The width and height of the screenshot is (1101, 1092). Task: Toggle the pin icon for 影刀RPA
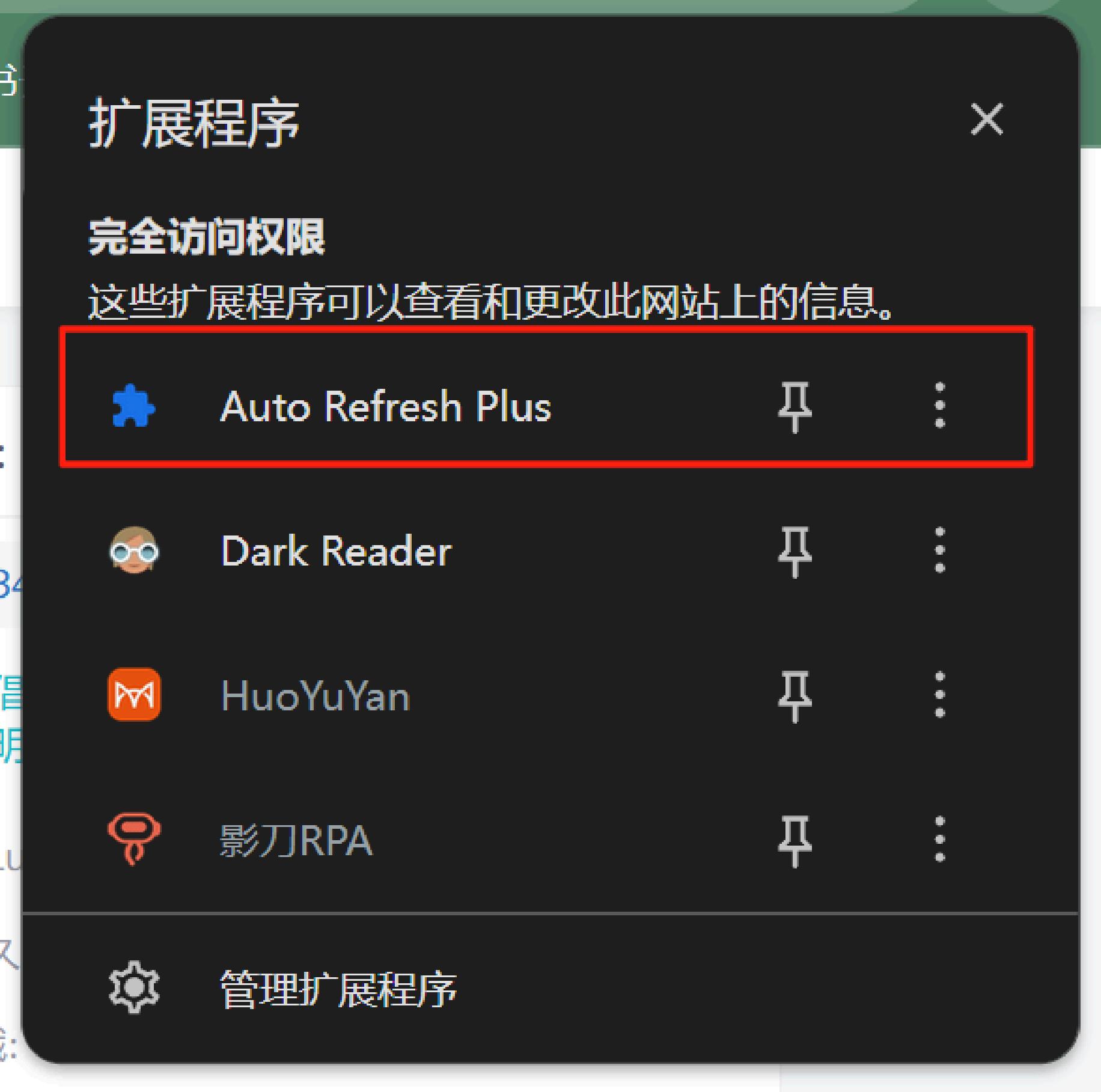pyautogui.click(x=795, y=840)
